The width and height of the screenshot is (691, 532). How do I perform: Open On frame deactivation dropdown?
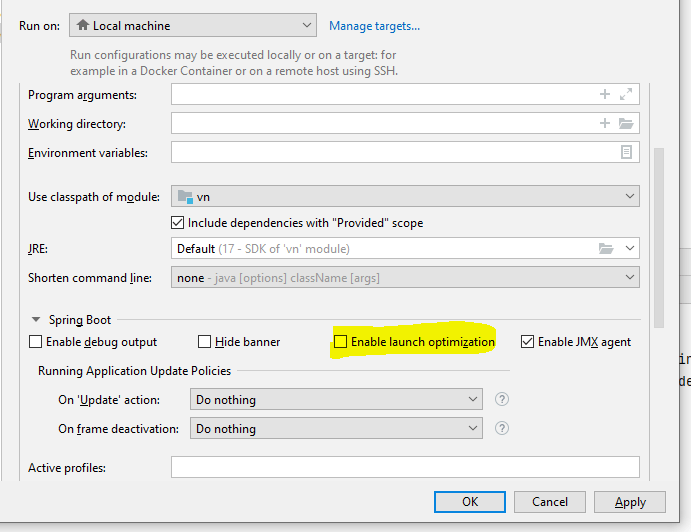tap(336, 428)
